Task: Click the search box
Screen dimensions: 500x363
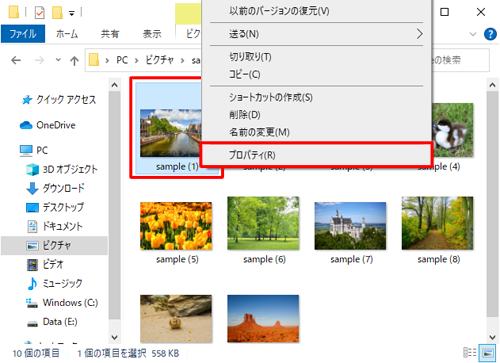Action: [x=461, y=60]
